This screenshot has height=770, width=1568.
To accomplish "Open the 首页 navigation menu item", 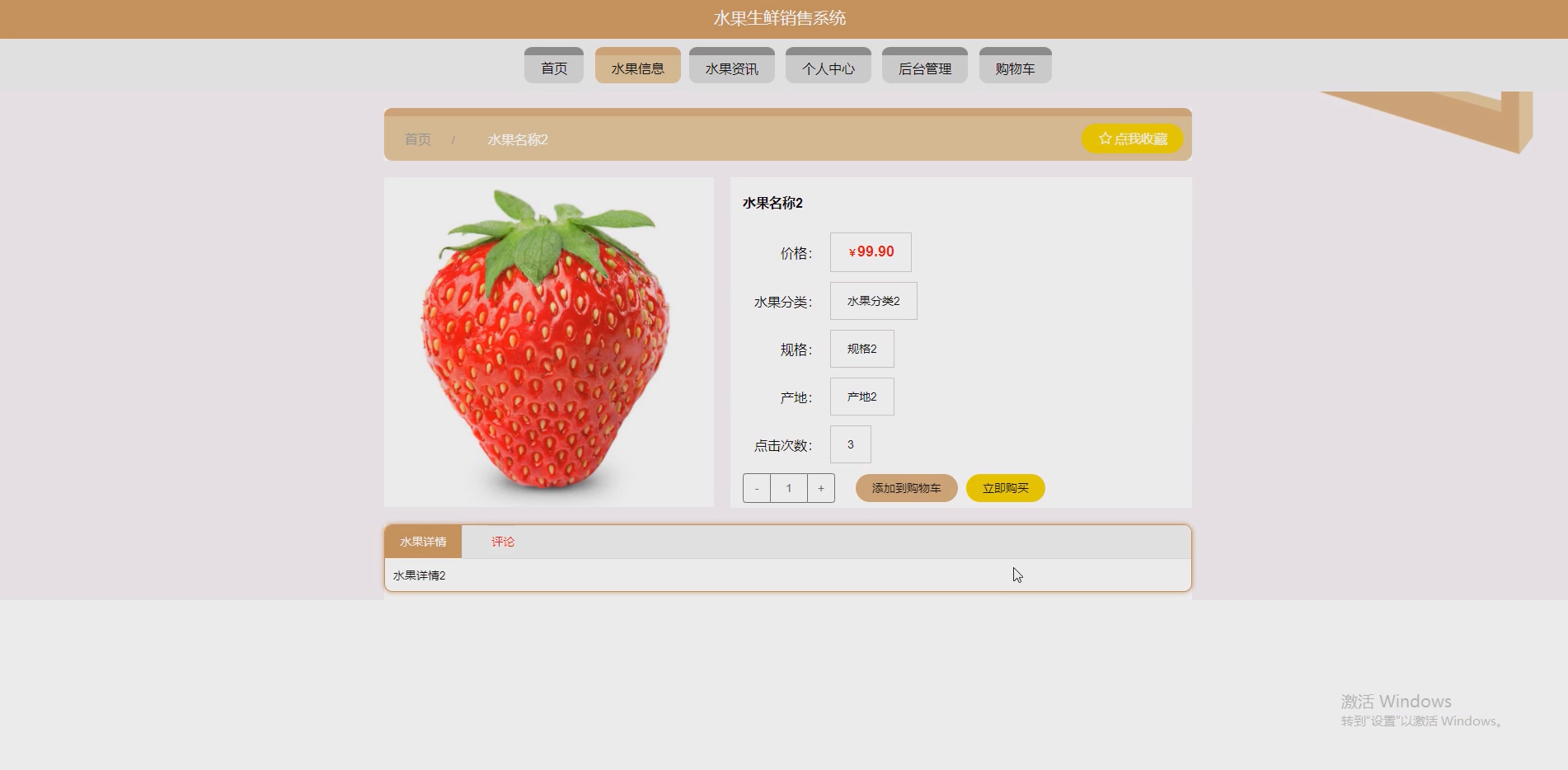I will pos(553,65).
